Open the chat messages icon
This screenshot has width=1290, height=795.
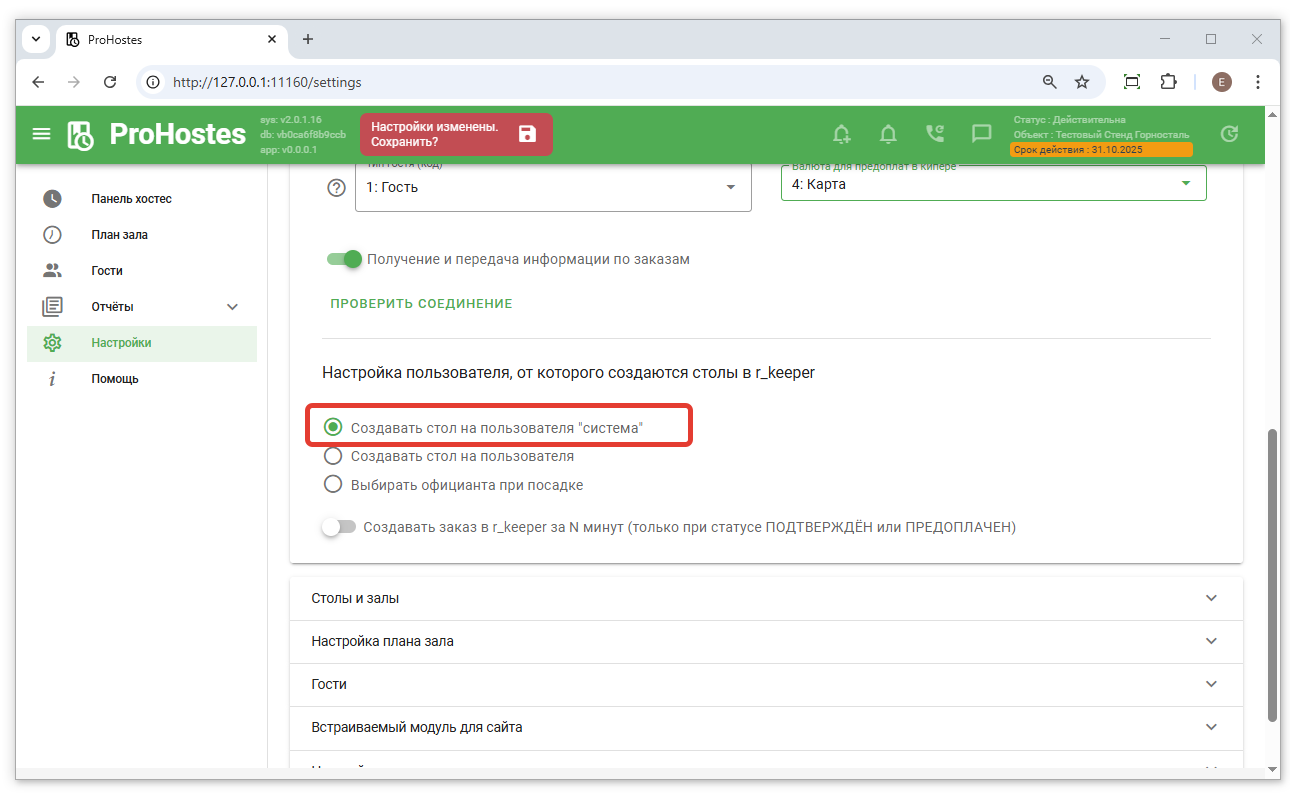[x=981, y=134]
